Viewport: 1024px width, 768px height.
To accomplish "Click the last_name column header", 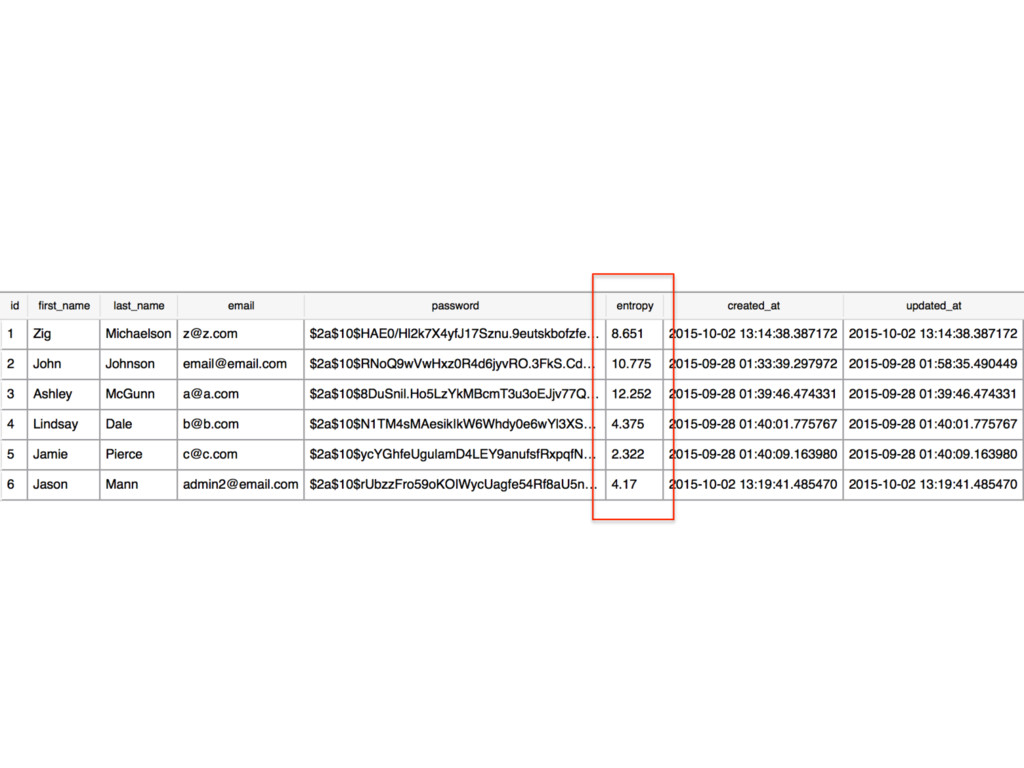I will [x=138, y=306].
